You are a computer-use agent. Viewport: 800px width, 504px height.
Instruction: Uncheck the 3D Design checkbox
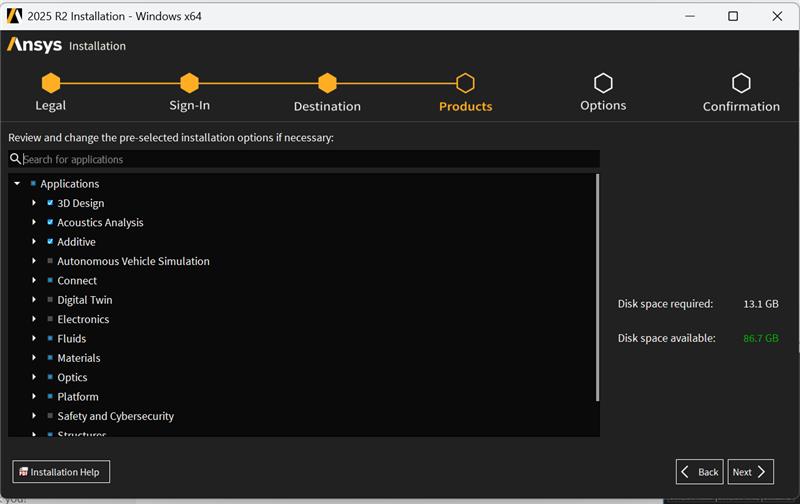tap(50, 203)
